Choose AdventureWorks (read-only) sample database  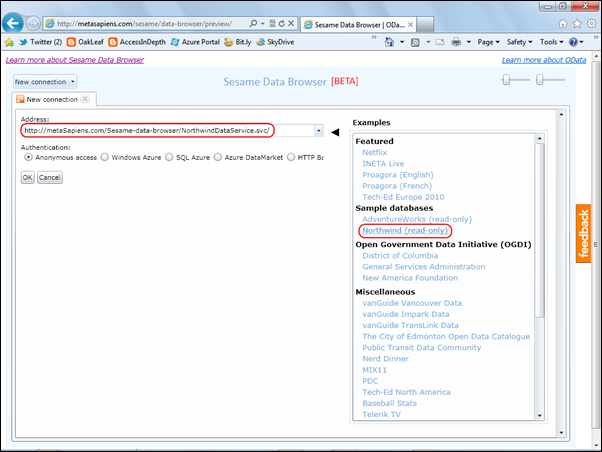click(417, 219)
